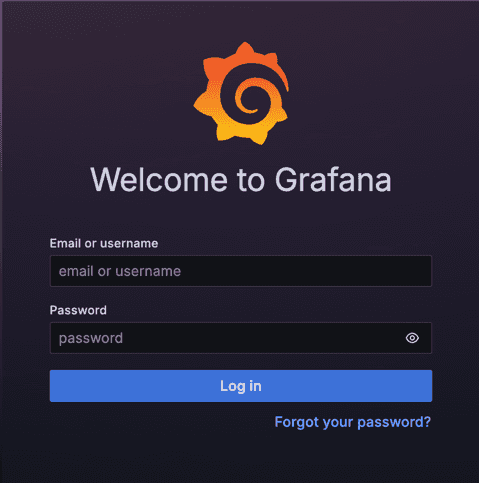Click the word Welcome in heading

coord(159,180)
